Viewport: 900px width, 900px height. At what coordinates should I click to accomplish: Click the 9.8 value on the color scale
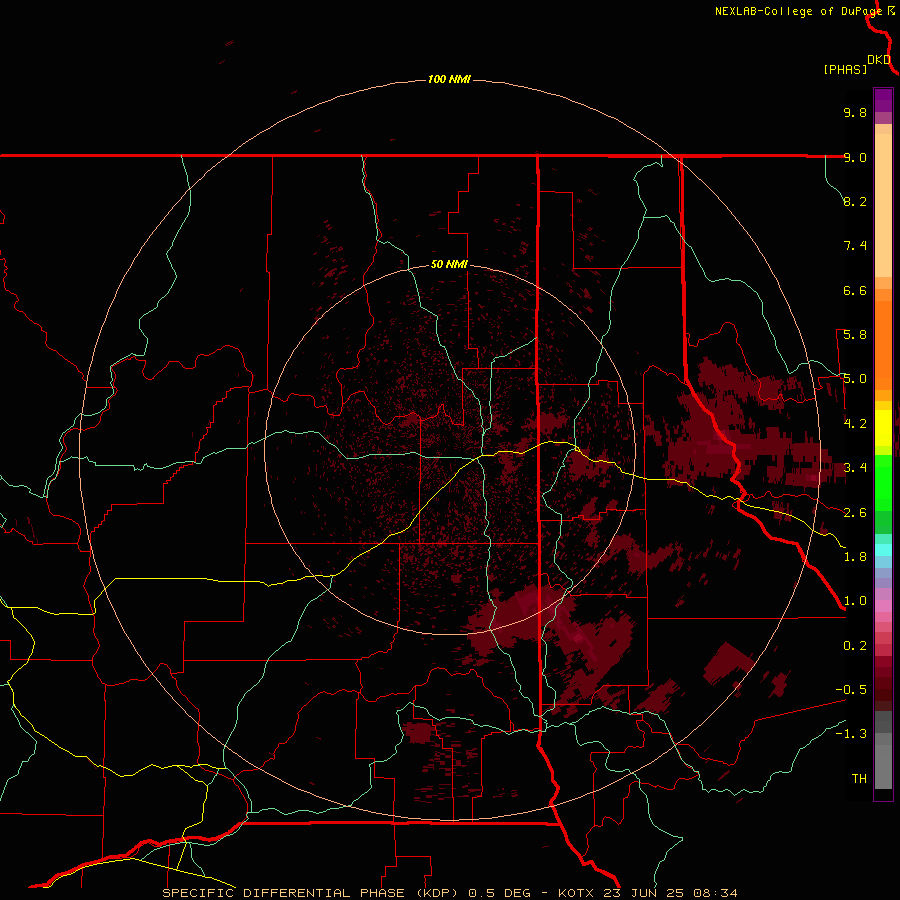click(855, 112)
